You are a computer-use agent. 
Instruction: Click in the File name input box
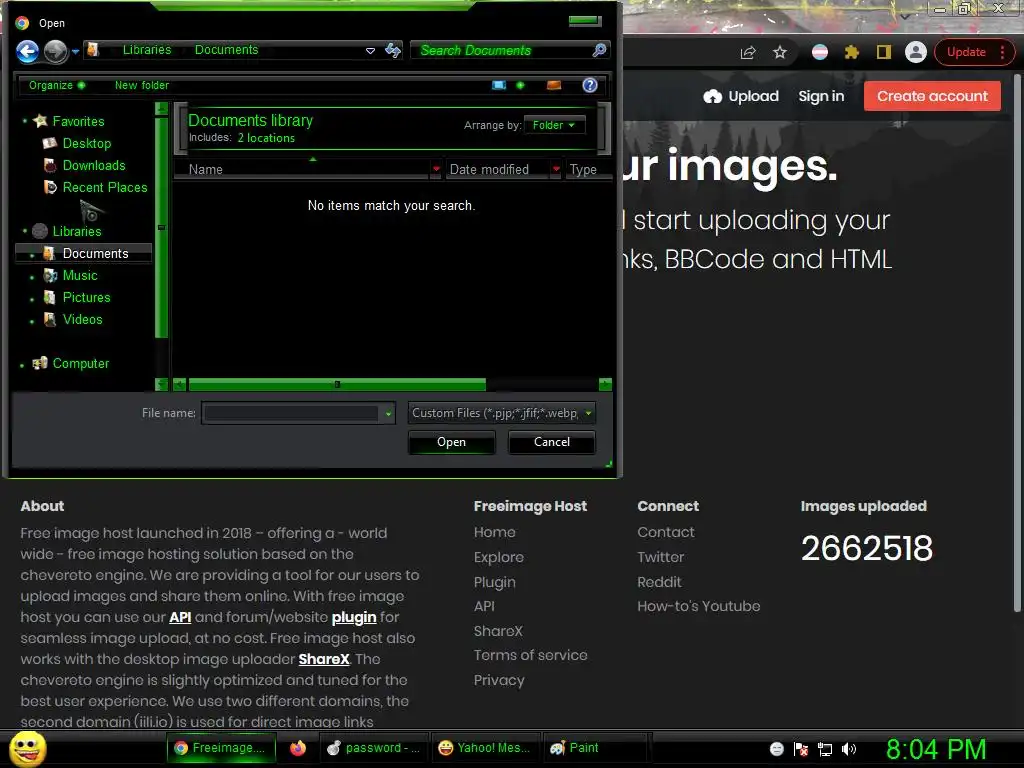pos(291,413)
